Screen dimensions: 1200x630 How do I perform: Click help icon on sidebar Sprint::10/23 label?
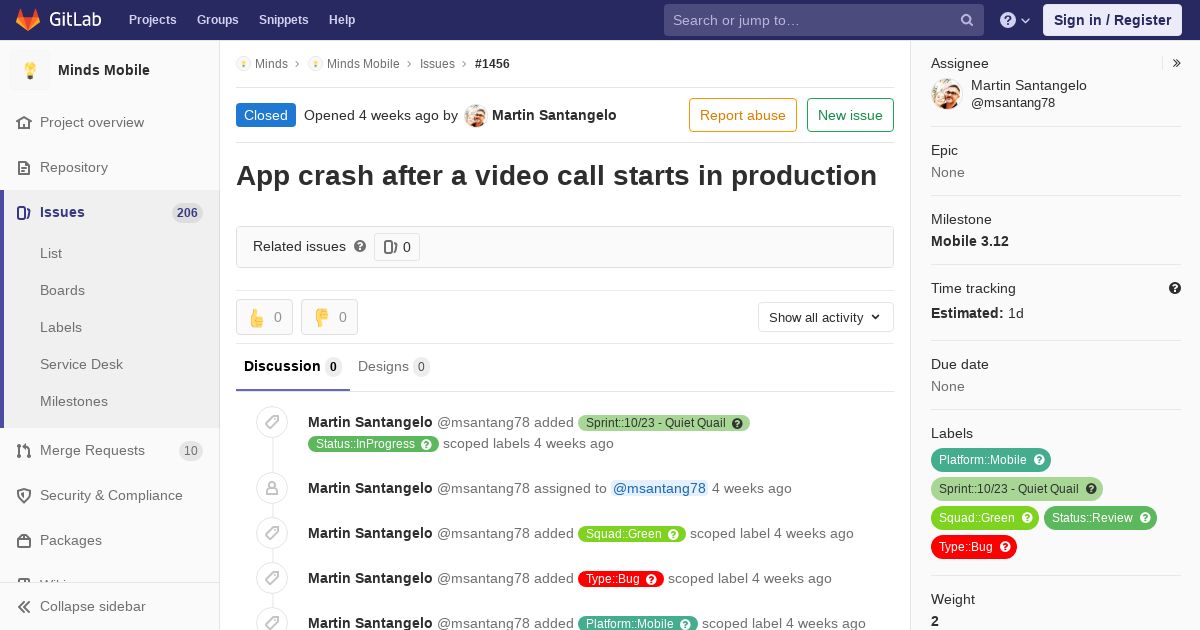1091,489
